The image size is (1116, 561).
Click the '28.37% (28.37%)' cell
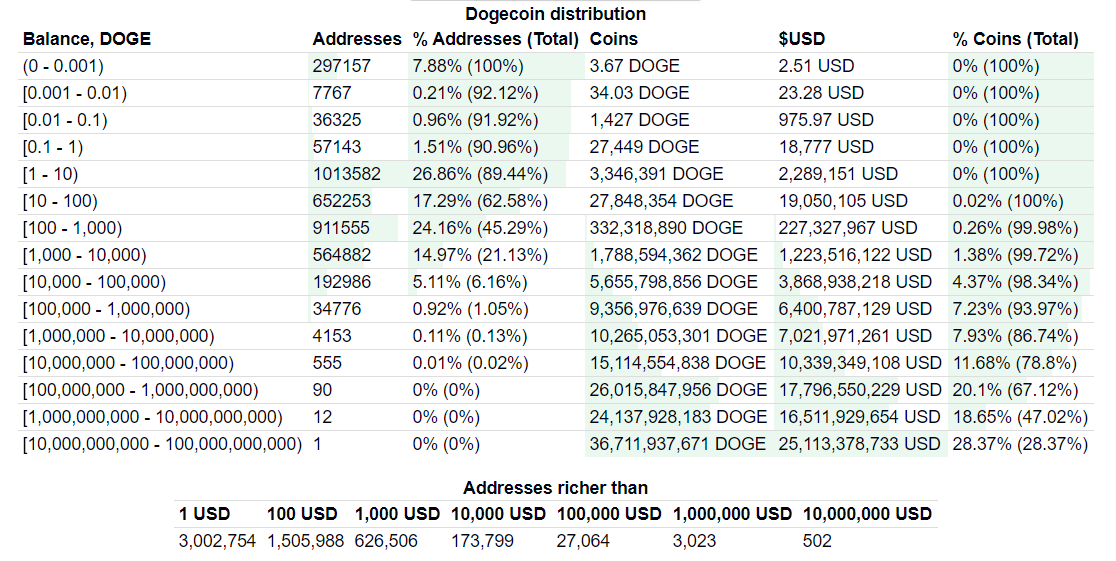[x=1020, y=445]
